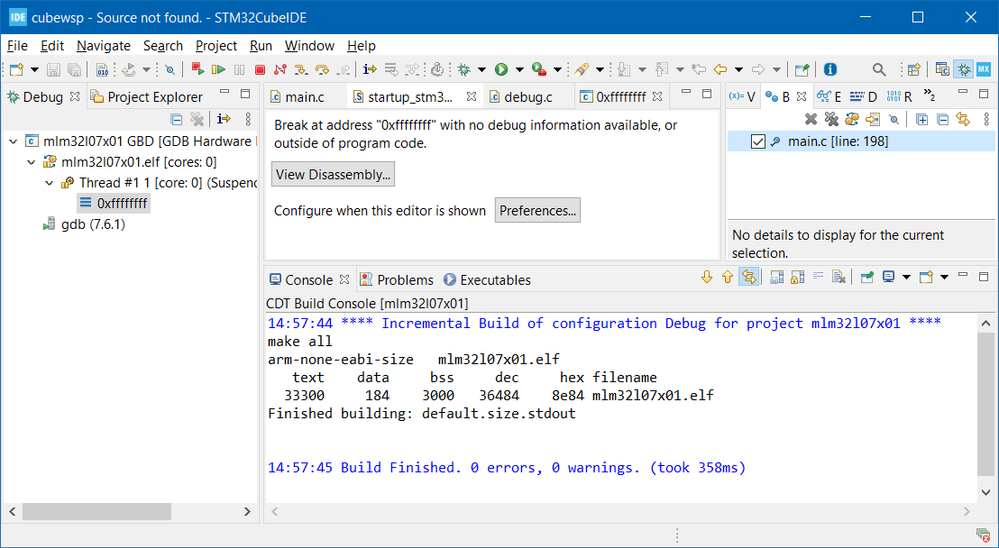The height and width of the screenshot is (548, 999).
Task: Click the Clear Console icon
Action: pos(839,277)
